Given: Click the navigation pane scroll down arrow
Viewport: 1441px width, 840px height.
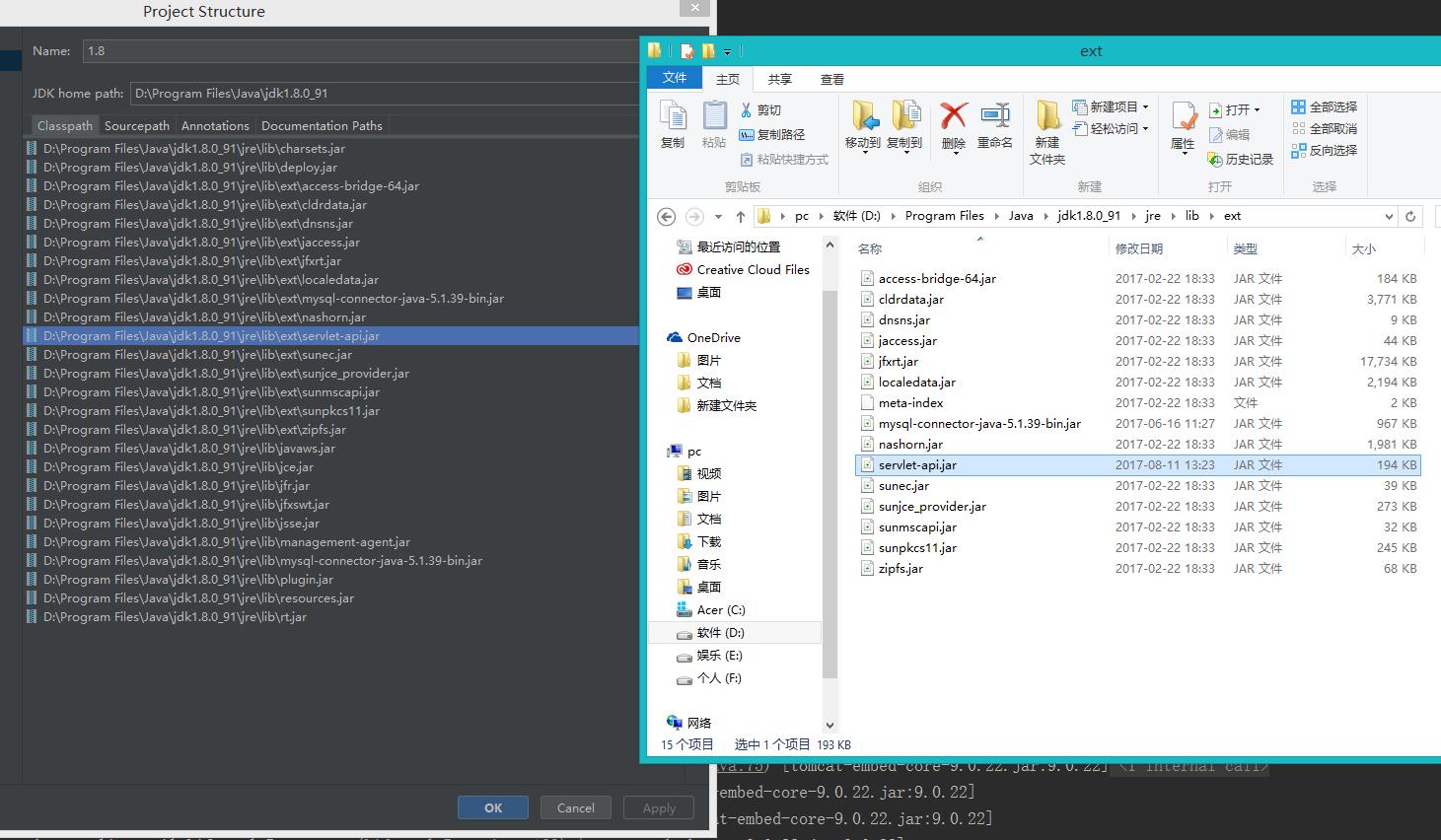Looking at the screenshot, I should [829, 726].
